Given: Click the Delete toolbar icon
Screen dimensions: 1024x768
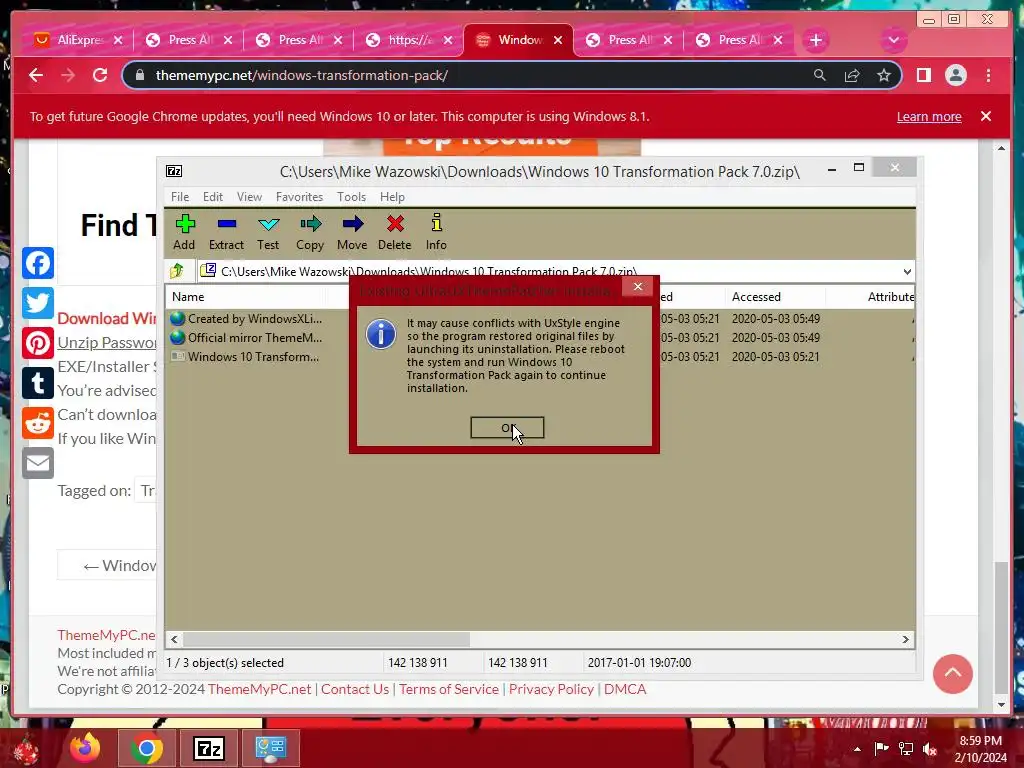Looking at the screenshot, I should point(394,232).
